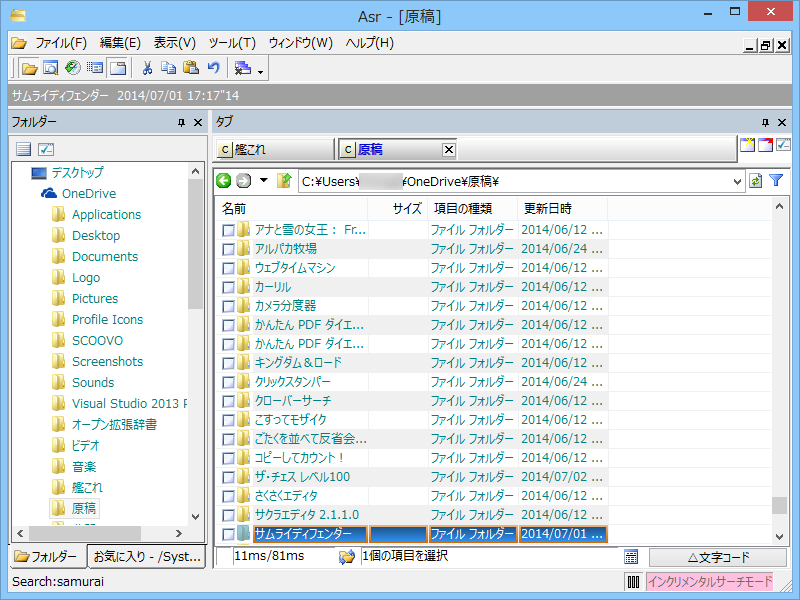Open the file search toolbar icon
Screen dimensions: 800x600
(51, 68)
